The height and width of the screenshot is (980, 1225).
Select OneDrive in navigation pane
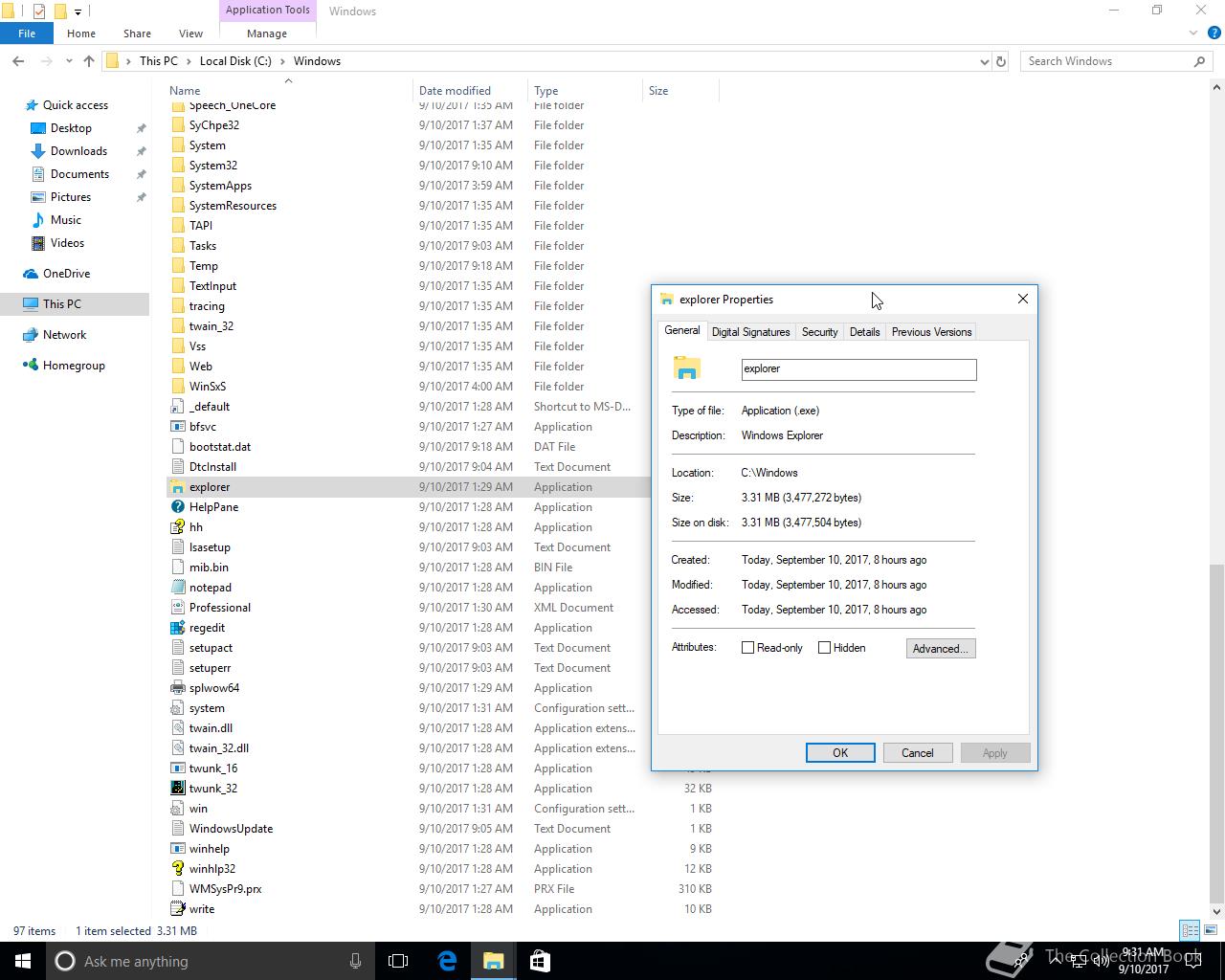[x=66, y=274]
